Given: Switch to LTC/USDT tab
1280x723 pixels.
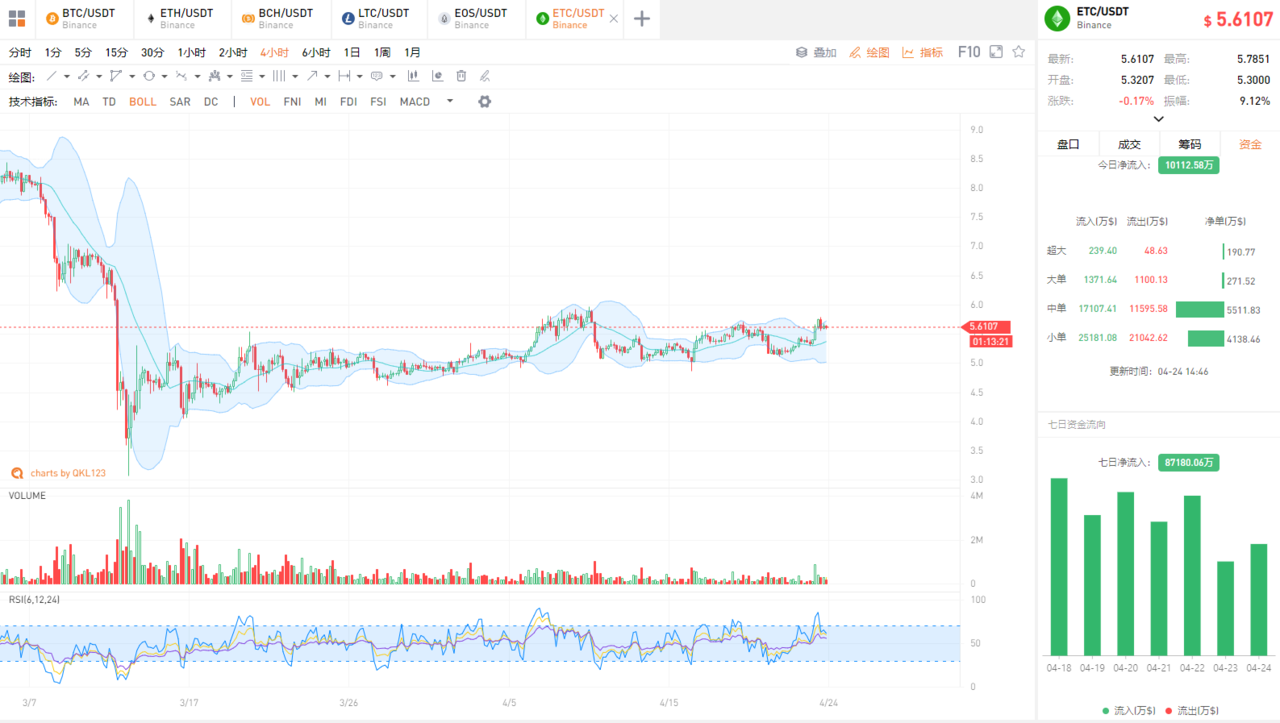Looking at the screenshot, I should [377, 18].
